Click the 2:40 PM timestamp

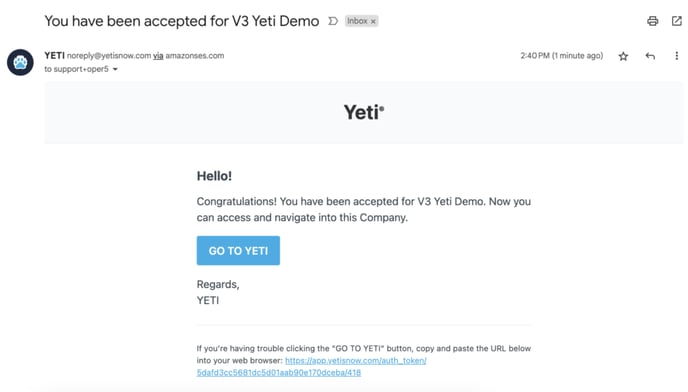(x=562, y=56)
